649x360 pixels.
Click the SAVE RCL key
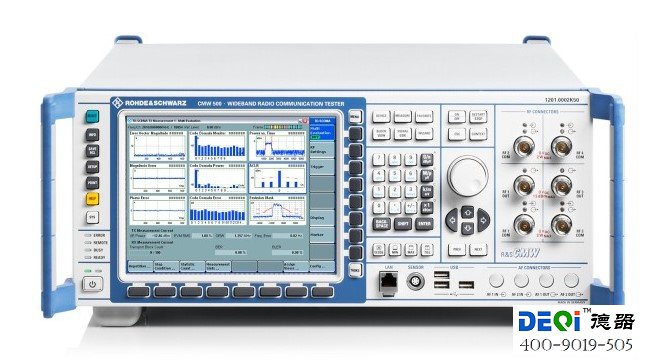pyautogui.click(x=92, y=150)
